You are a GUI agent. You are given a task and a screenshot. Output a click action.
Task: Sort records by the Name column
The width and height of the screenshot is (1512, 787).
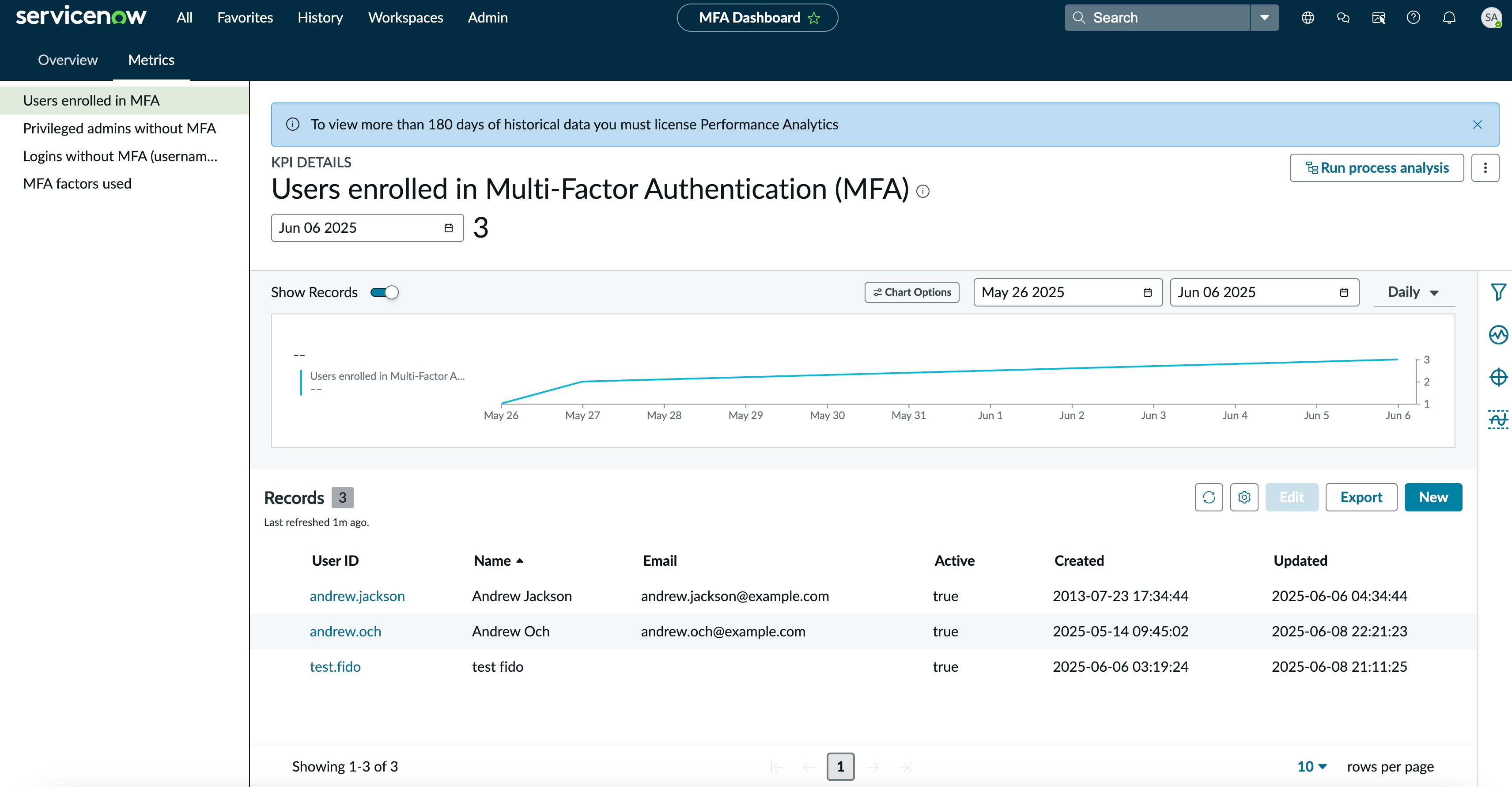click(498, 561)
